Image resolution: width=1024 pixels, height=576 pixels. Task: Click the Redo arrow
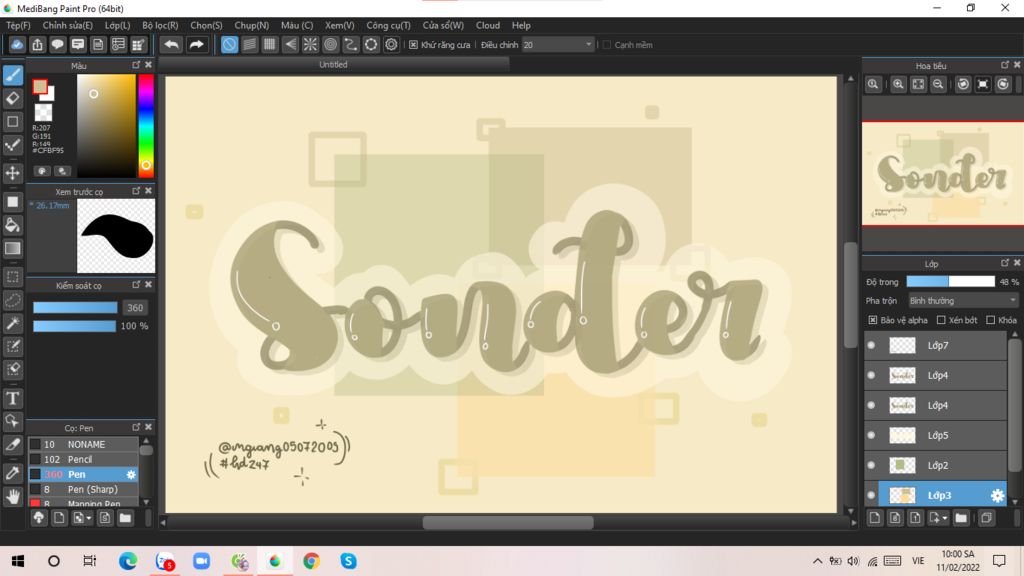click(x=196, y=44)
